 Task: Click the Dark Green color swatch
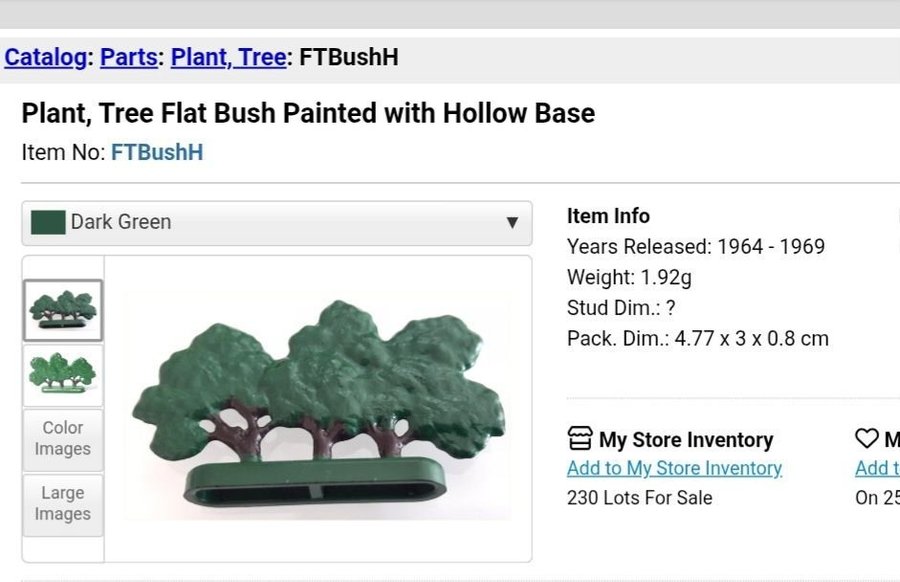[48, 222]
